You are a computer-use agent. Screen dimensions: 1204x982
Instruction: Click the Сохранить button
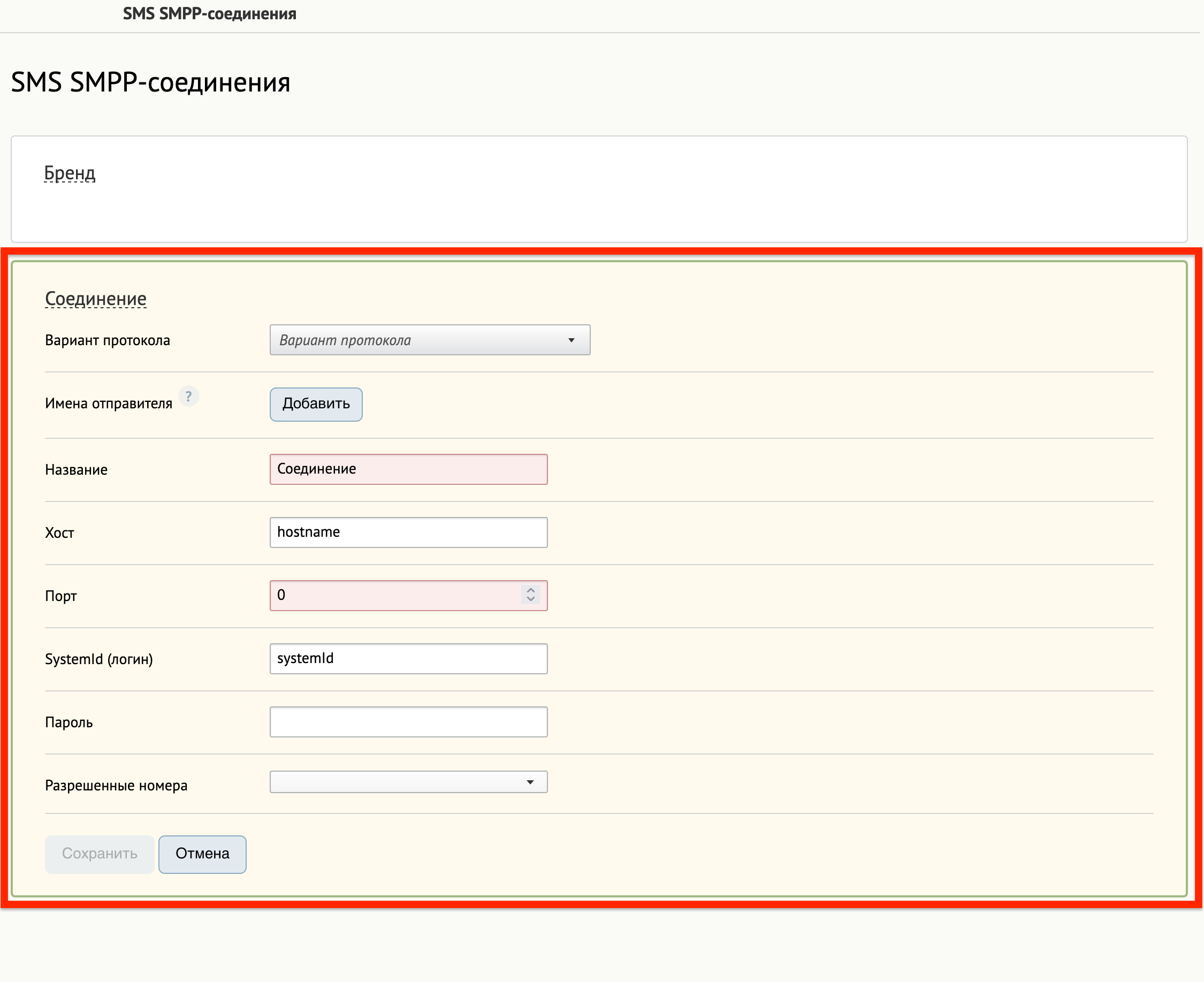(100, 854)
